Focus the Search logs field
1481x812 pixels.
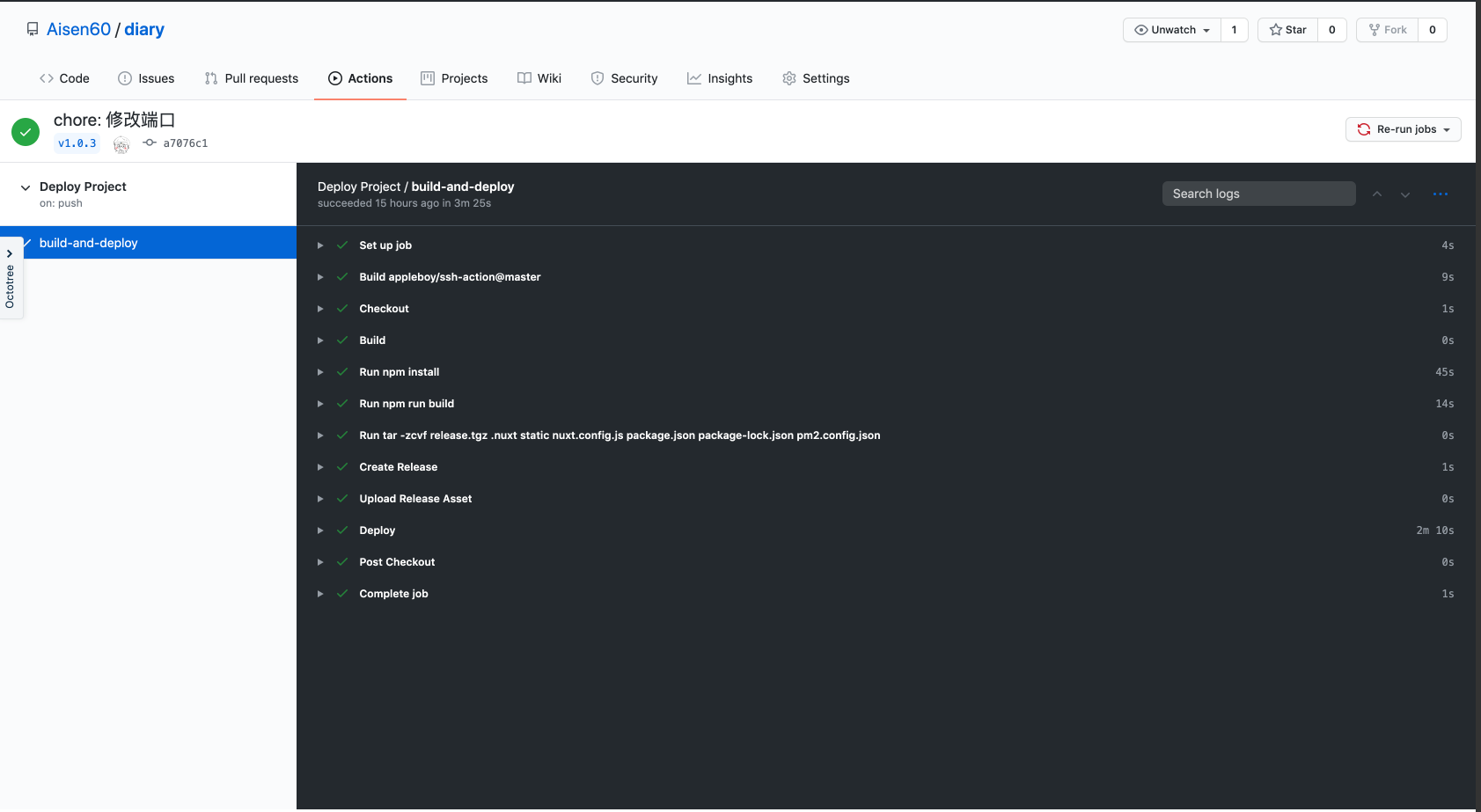(x=1258, y=194)
